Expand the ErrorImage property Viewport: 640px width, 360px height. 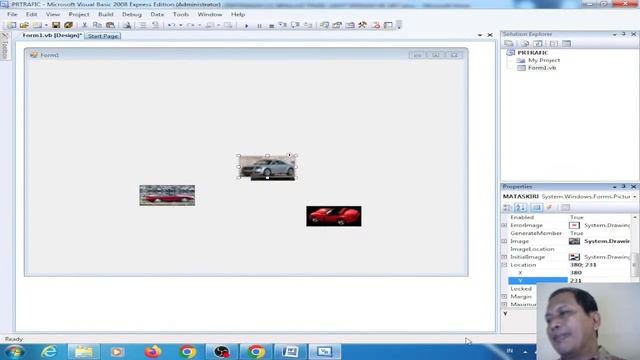pos(504,225)
